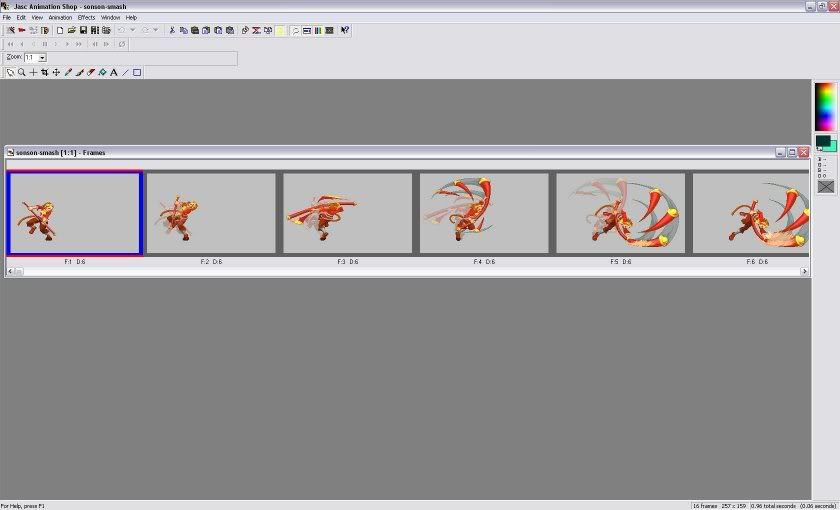Select the Arrow tool in tool palette
This screenshot has width=840, height=510.
[10, 72]
